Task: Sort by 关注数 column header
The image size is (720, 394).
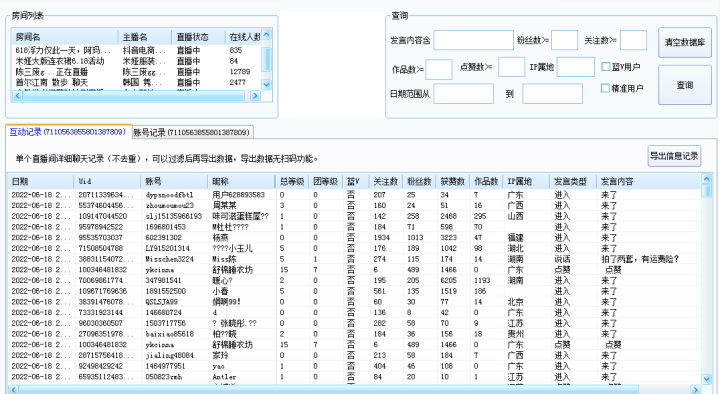Action: tap(386, 181)
